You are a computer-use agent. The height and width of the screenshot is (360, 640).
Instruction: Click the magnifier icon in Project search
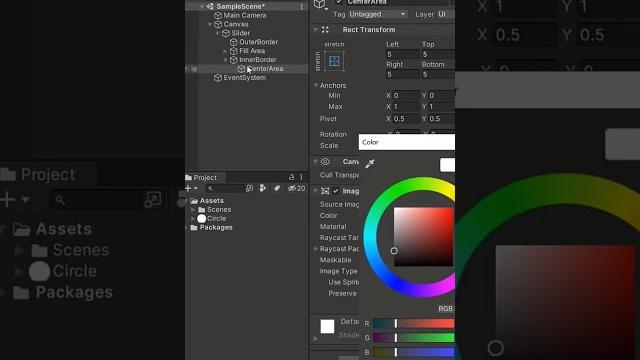(x=211, y=189)
